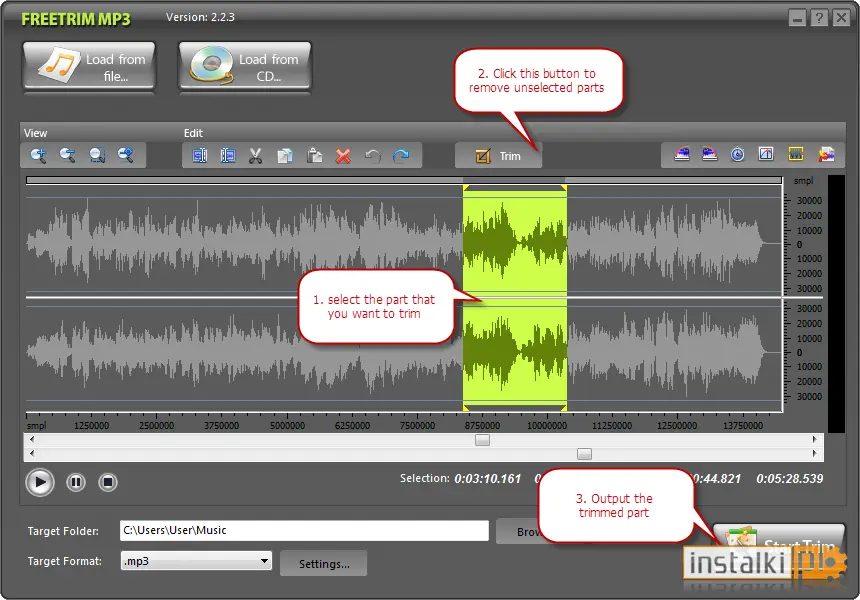Viewport: 860px width, 600px height.
Task: Click the zoom to full view magnifier
Action: click(x=126, y=155)
